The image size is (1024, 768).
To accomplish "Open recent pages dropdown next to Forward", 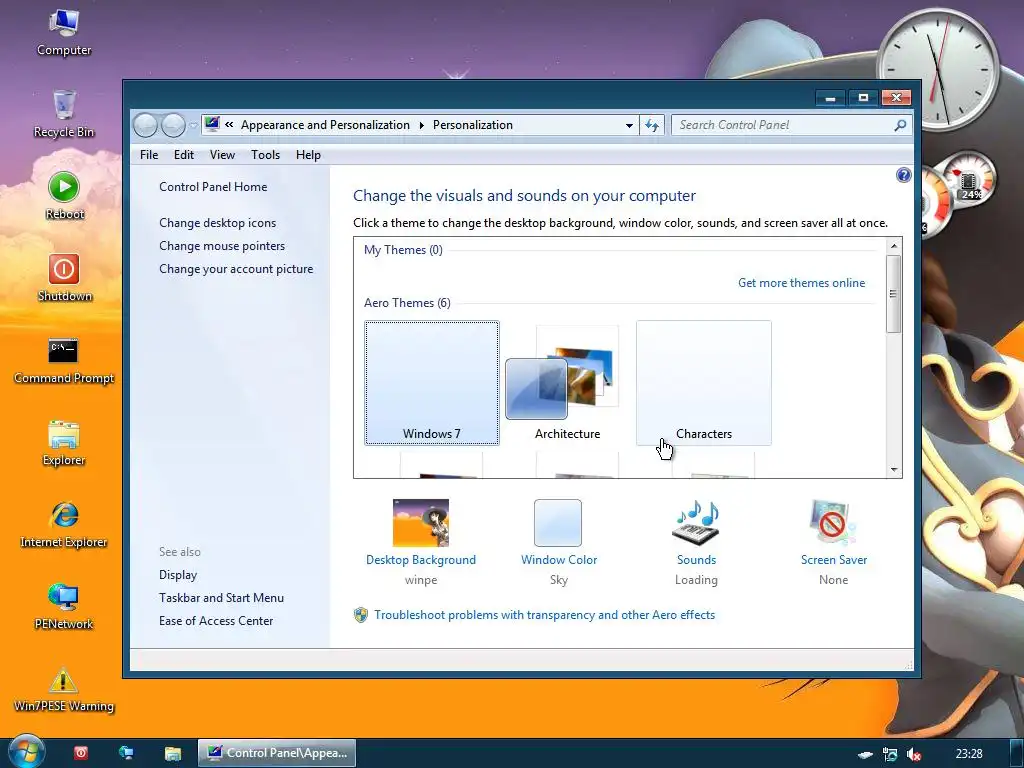I will click(193, 125).
